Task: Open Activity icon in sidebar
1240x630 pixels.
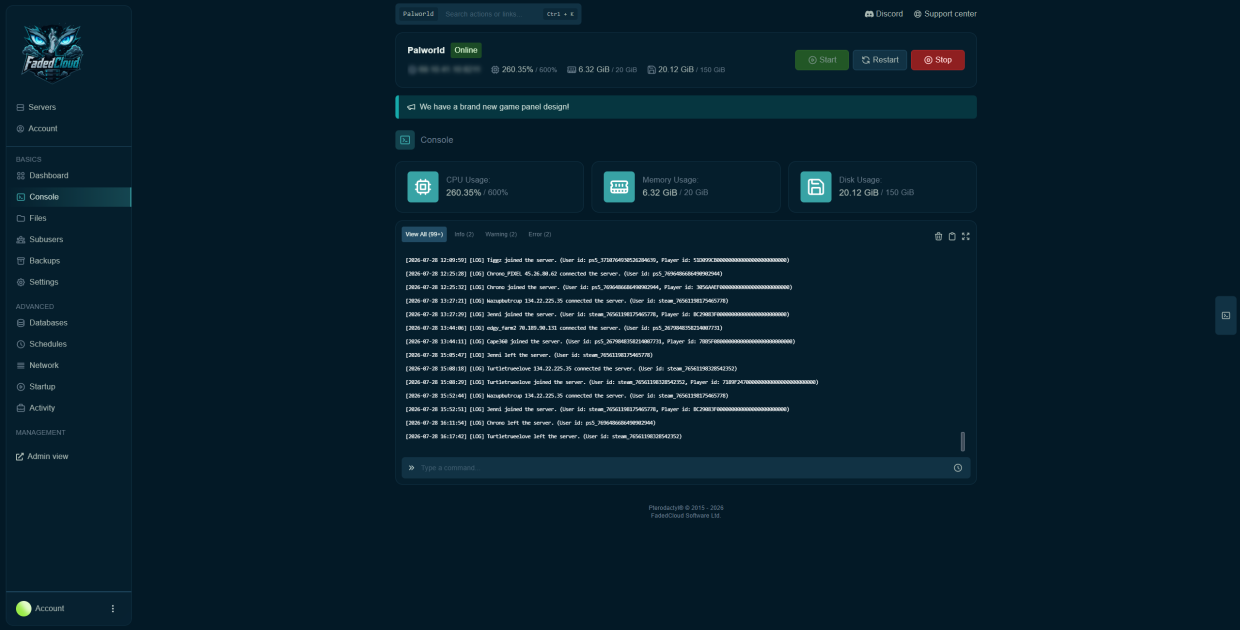Action: (x=20, y=408)
